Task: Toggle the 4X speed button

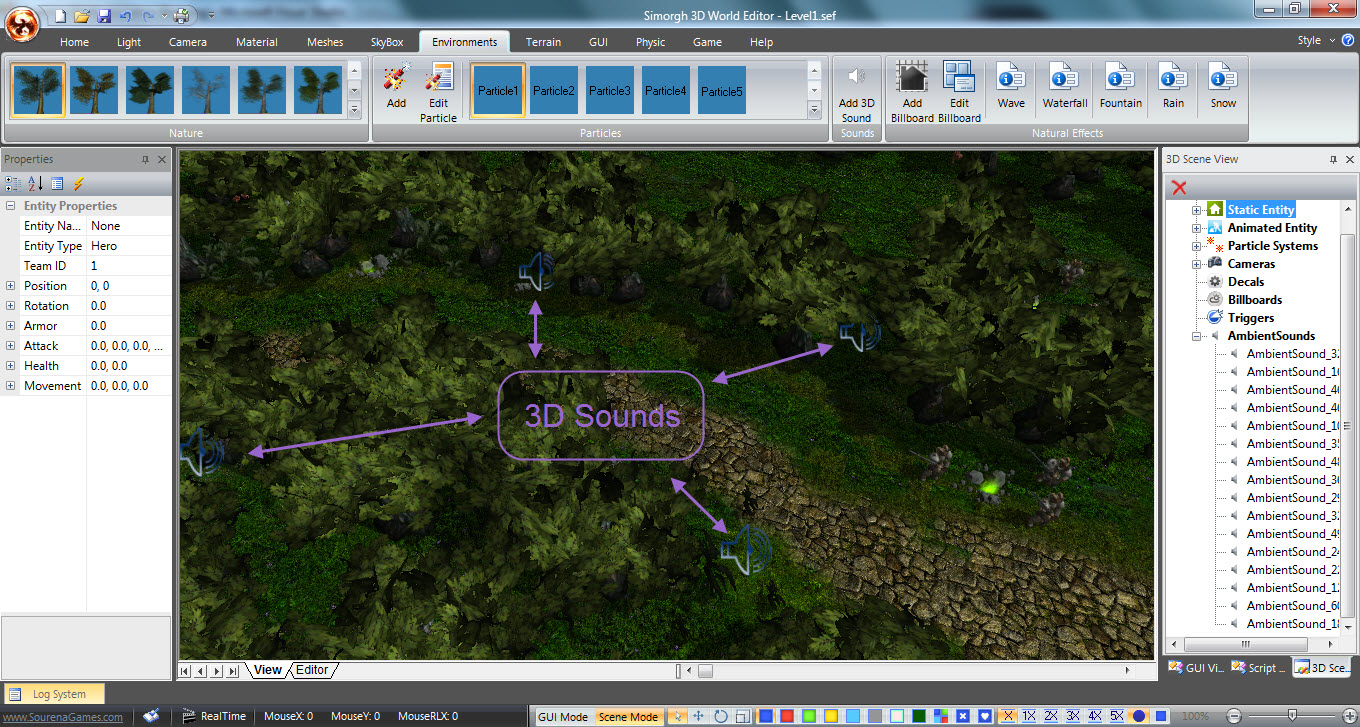Action: click(x=1095, y=716)
